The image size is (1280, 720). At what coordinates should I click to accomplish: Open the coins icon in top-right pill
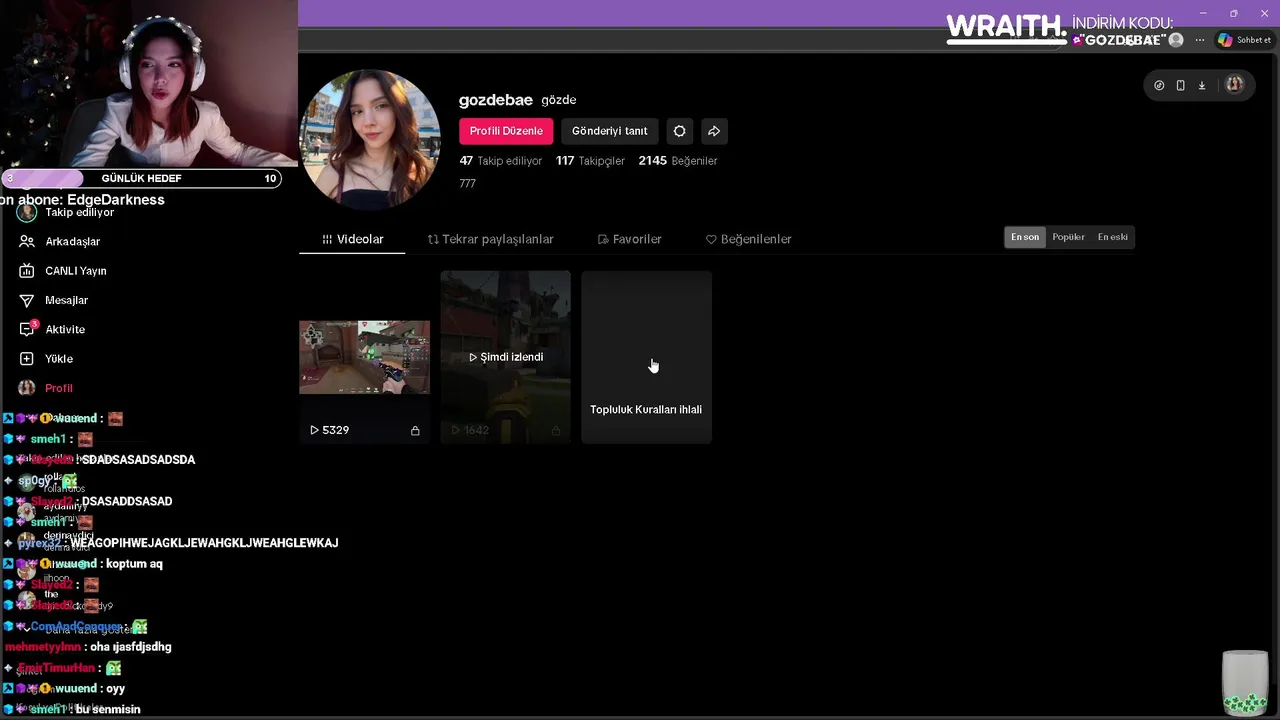[x=1159, y=85]
